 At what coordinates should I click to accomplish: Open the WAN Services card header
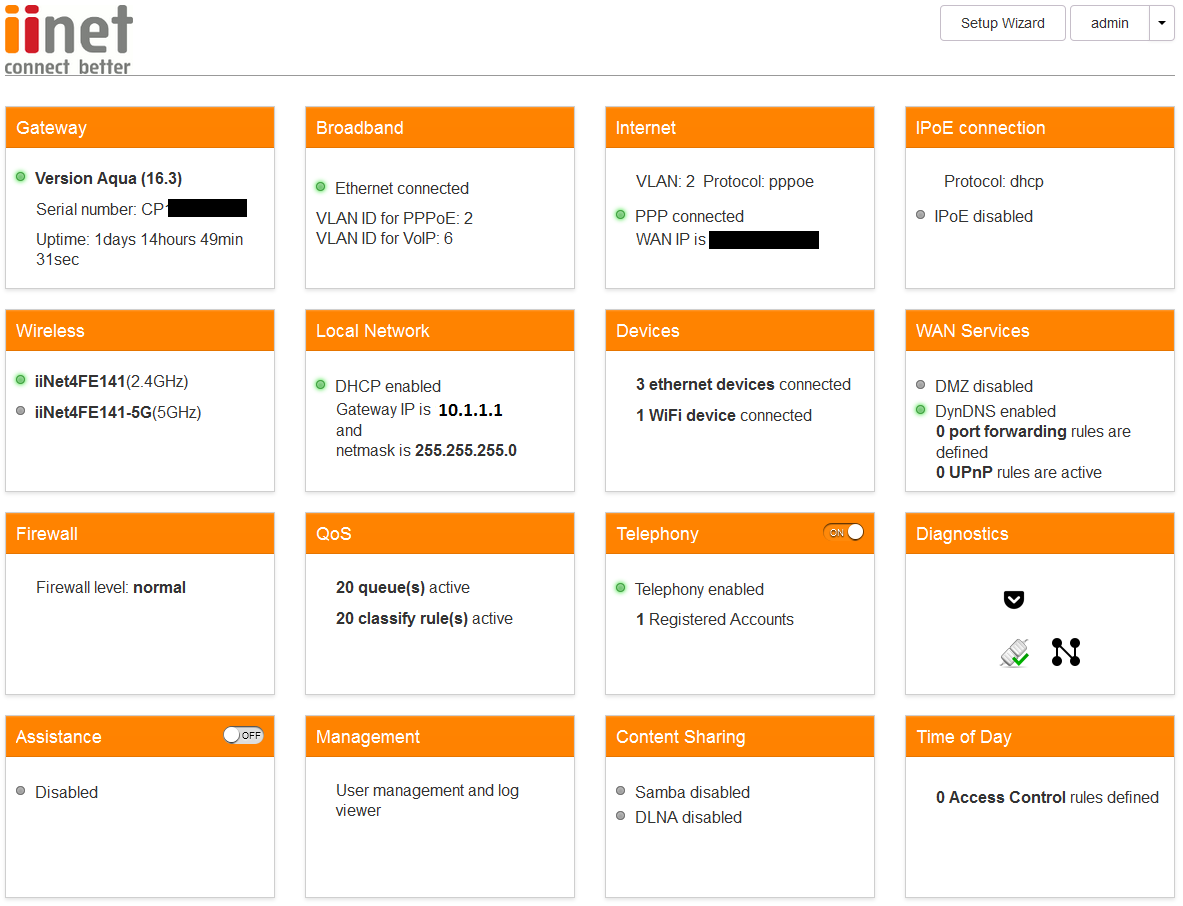(1040, 330)
